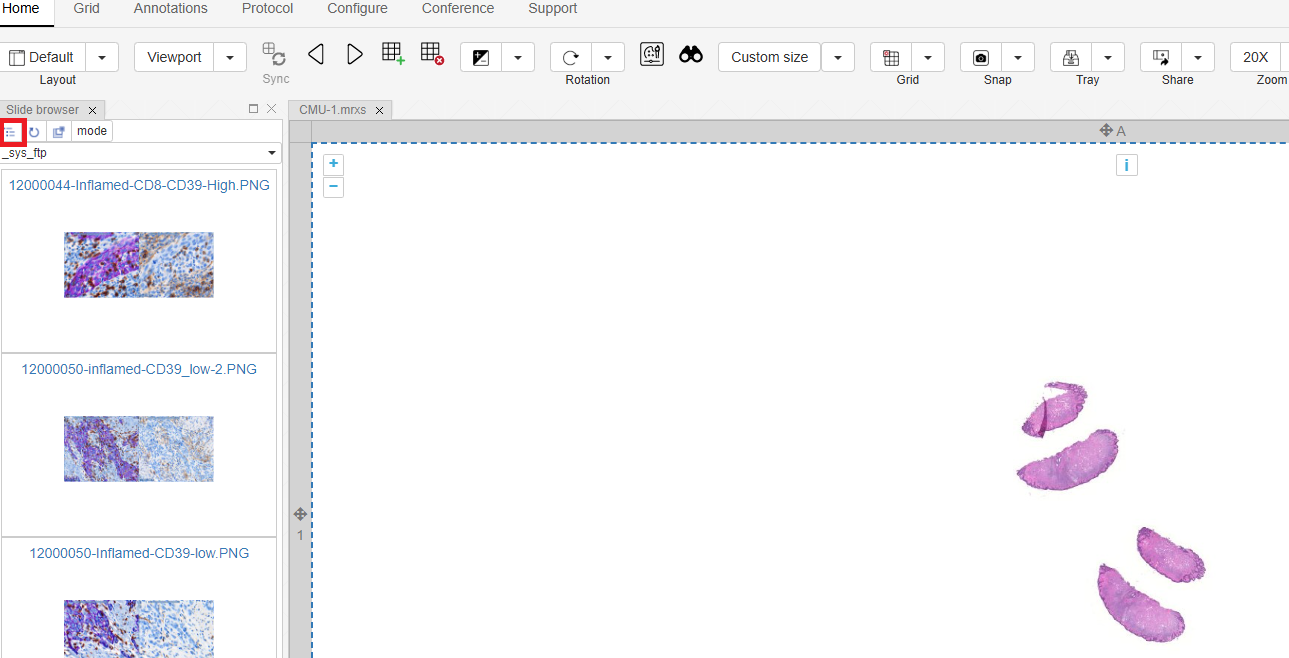Refresh the slide browser list
This screenshot has width=1289, height=658.
(34, 132)
